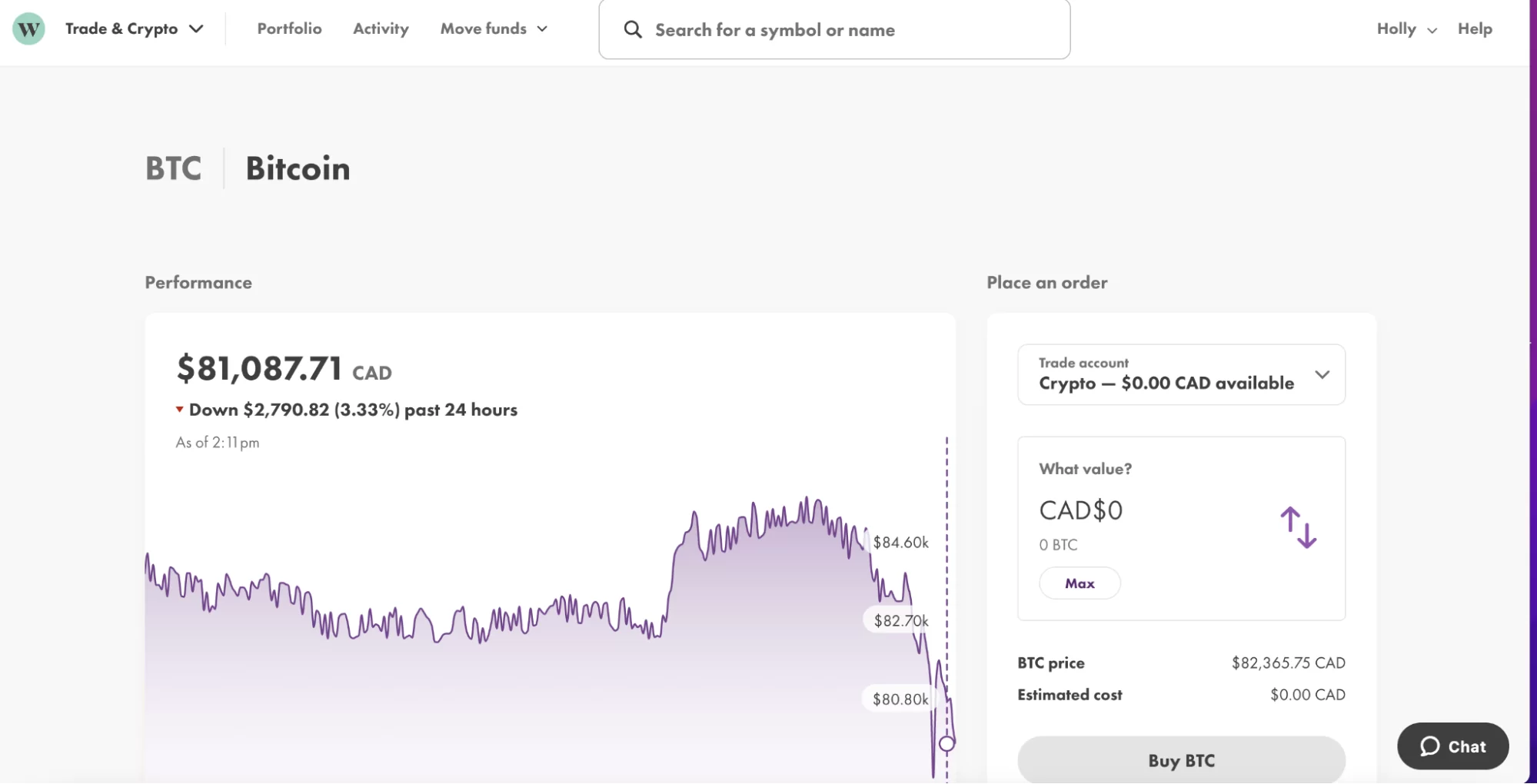Open the Trade & Crypto dropdown
The height and width of the screenshot is (784, 1537).
(135, 29)
